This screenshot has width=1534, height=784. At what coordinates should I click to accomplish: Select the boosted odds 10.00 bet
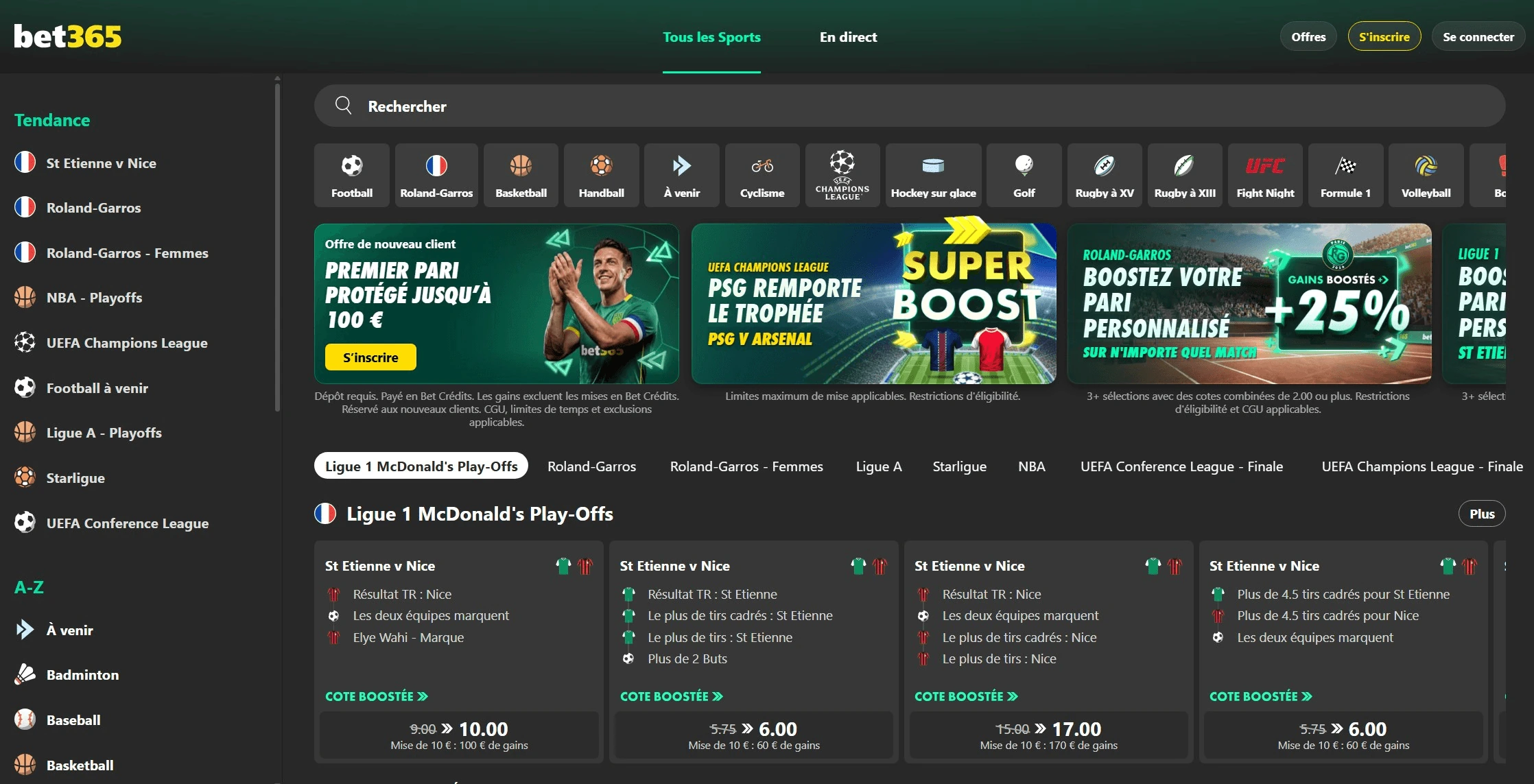pyautogui.click(x=459, y=735)
